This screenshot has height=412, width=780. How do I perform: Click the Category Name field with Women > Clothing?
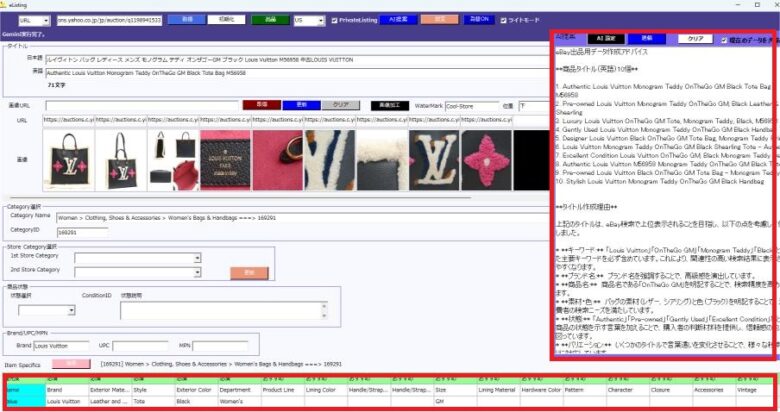pyautogui.click(x=303, y=218)
